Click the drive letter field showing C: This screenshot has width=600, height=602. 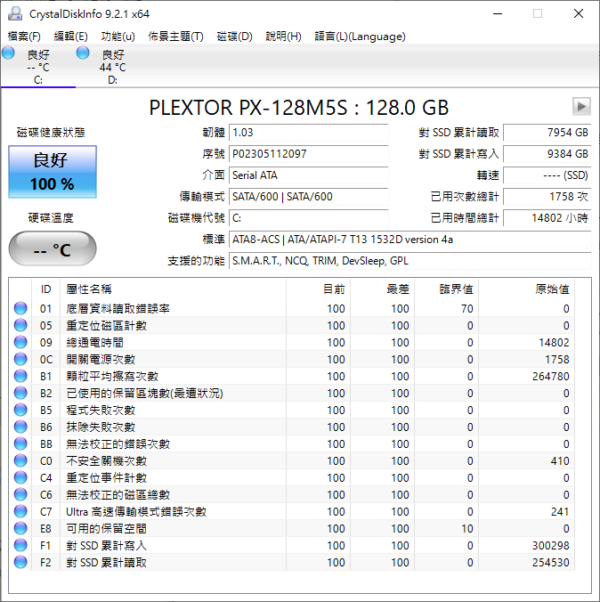click(x=309, y=218)
